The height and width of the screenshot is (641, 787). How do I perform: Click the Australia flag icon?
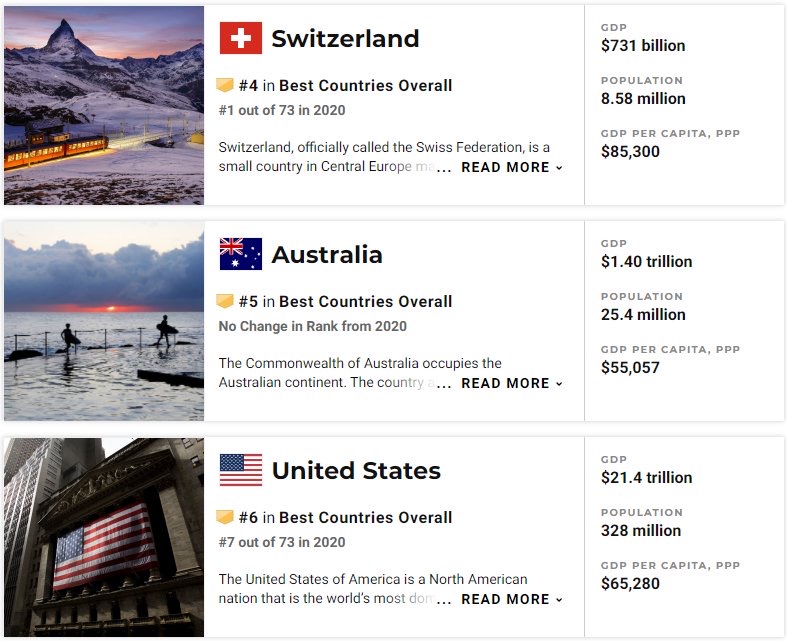pos(240,254)
